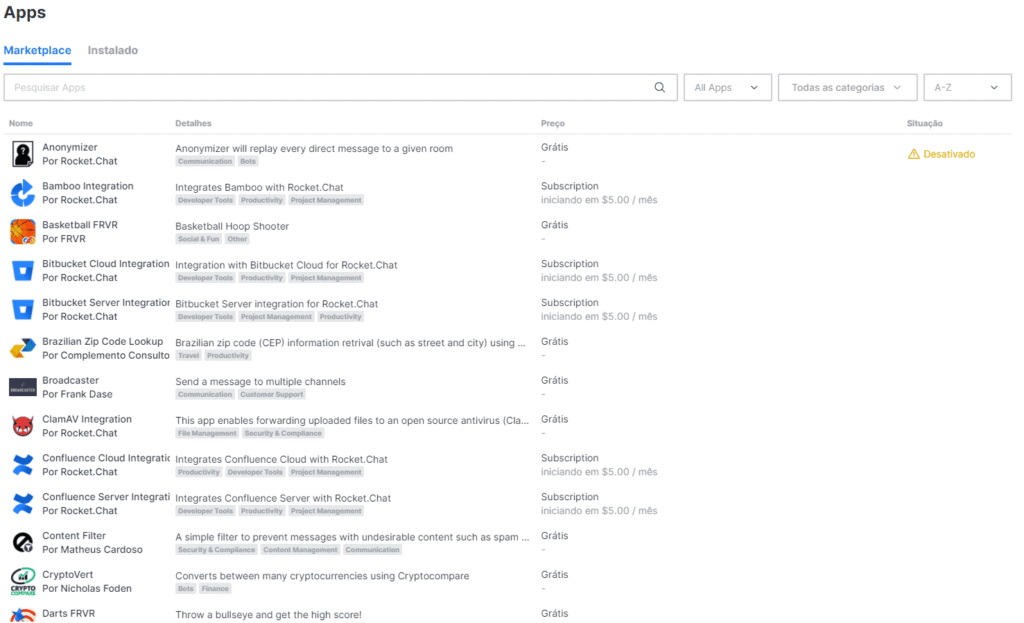Image resolution: width=1024 pixels, height=623 pixels.
Task: Click the Customer Support tag
Action: 272,394
